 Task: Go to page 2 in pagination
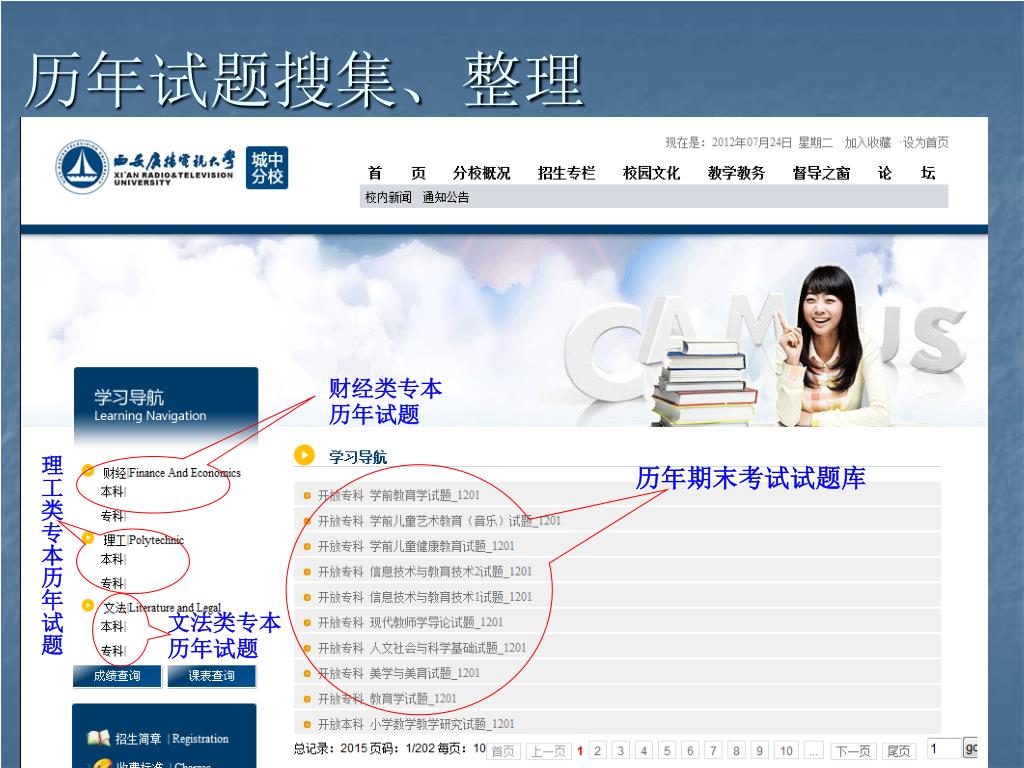597,751
